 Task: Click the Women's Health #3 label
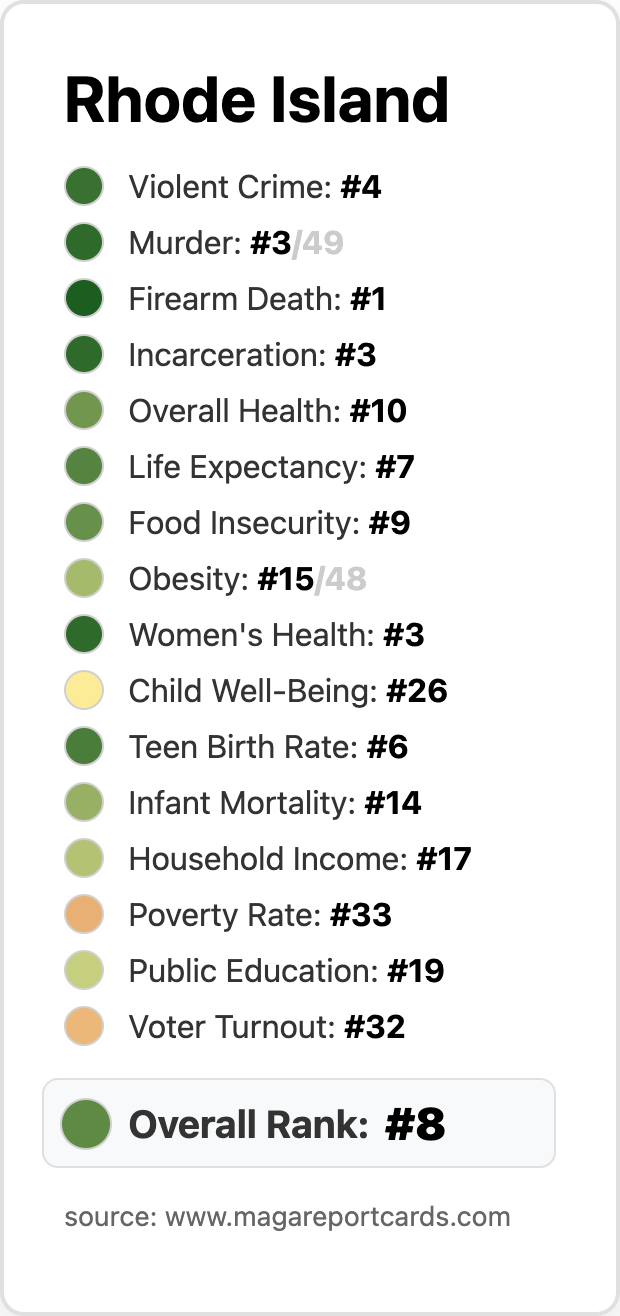coord(277,635)
